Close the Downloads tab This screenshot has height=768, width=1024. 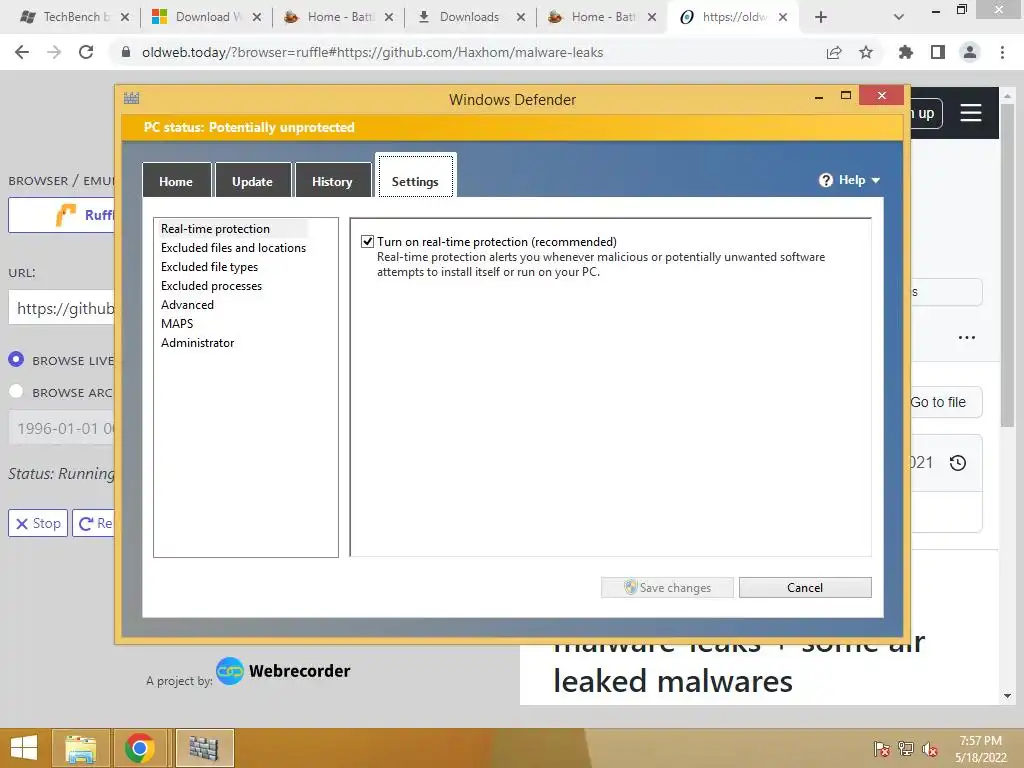point(520,17)
